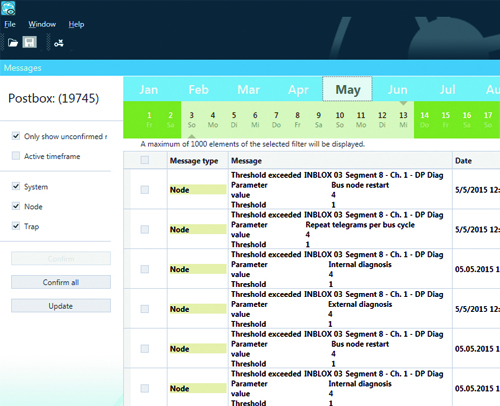Select day 8 Fr in the timeline
The width and height of the screenshot is (500, 406).
click(297, 119)
